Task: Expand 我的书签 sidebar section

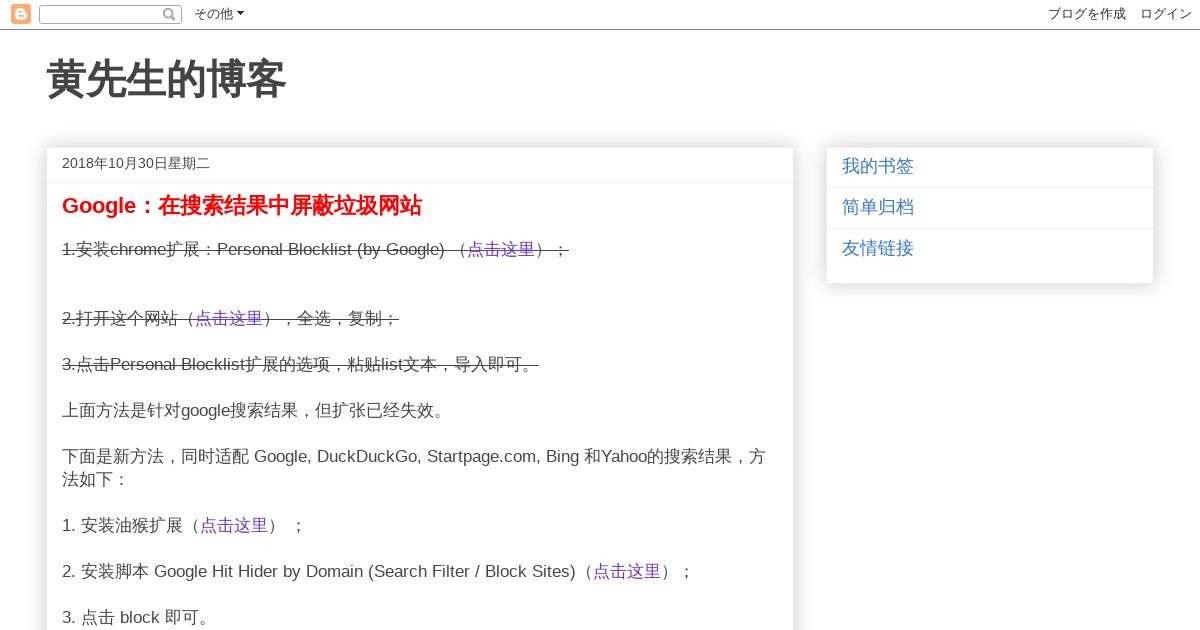Action: coord(878,167)
